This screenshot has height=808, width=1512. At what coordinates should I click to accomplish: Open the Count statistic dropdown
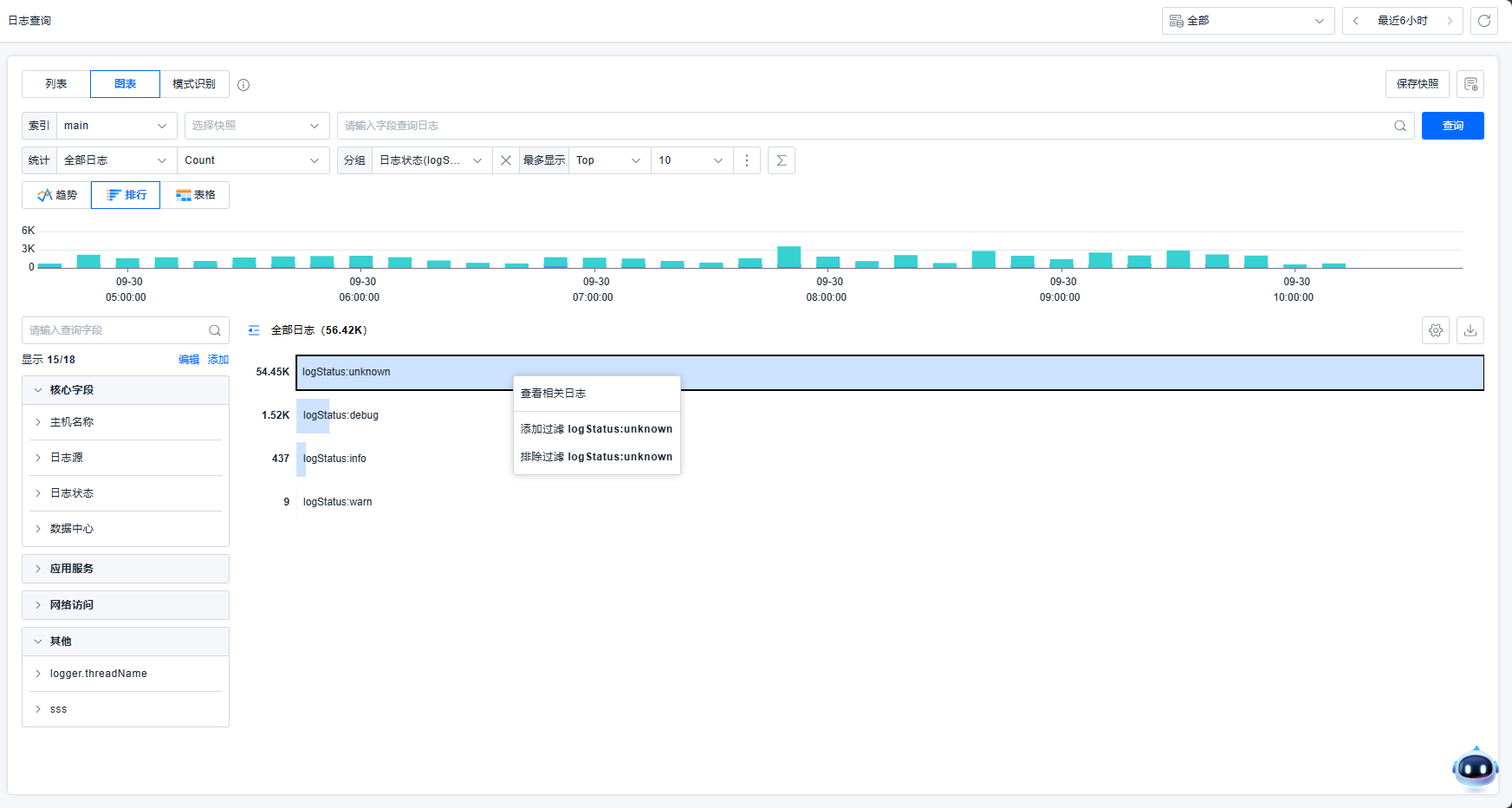[252, 160]
